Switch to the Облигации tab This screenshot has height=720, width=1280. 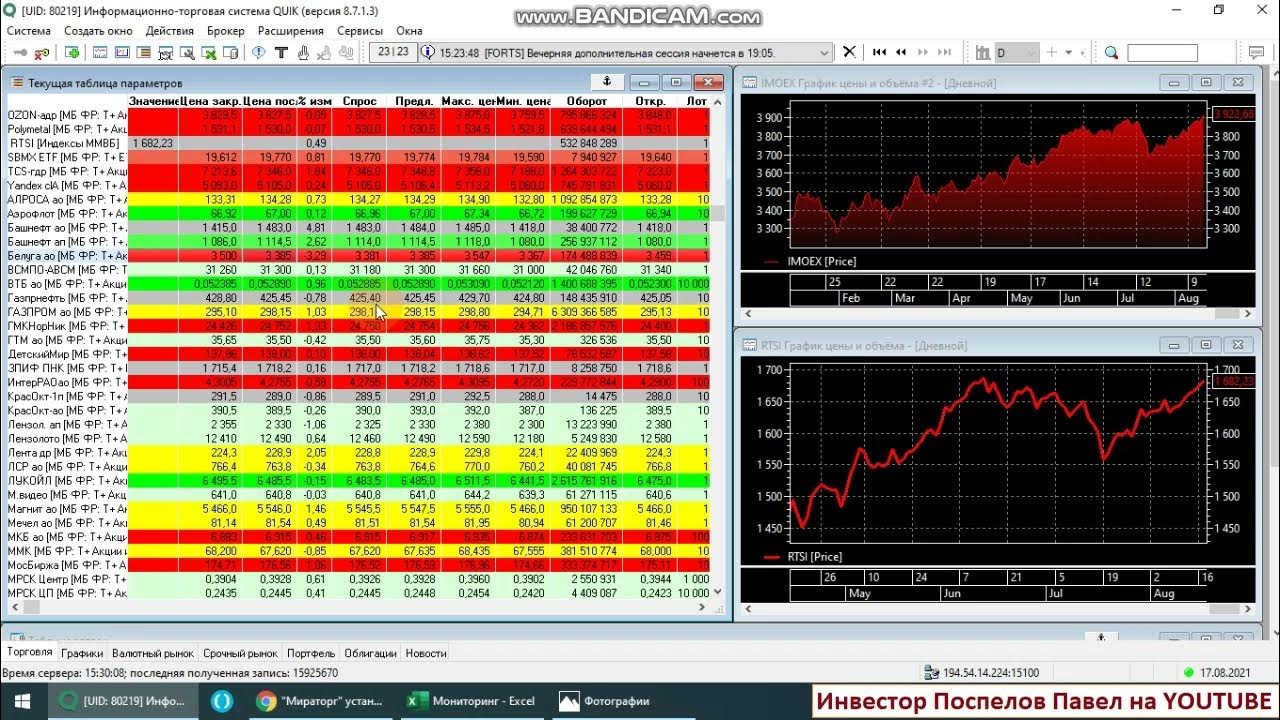tap(370, 653)
